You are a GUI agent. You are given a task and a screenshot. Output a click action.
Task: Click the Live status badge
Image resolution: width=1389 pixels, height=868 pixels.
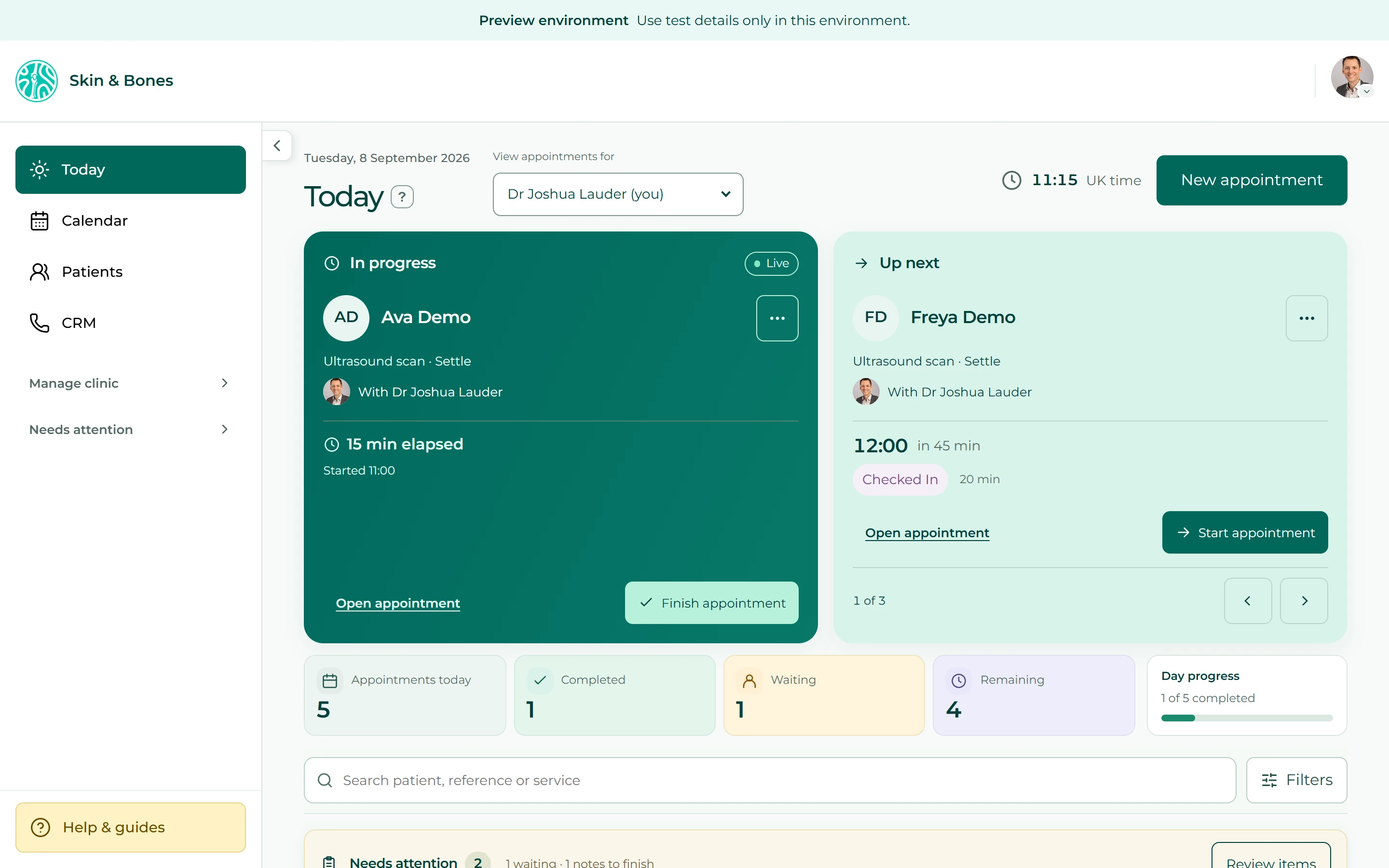pos(771,263)
